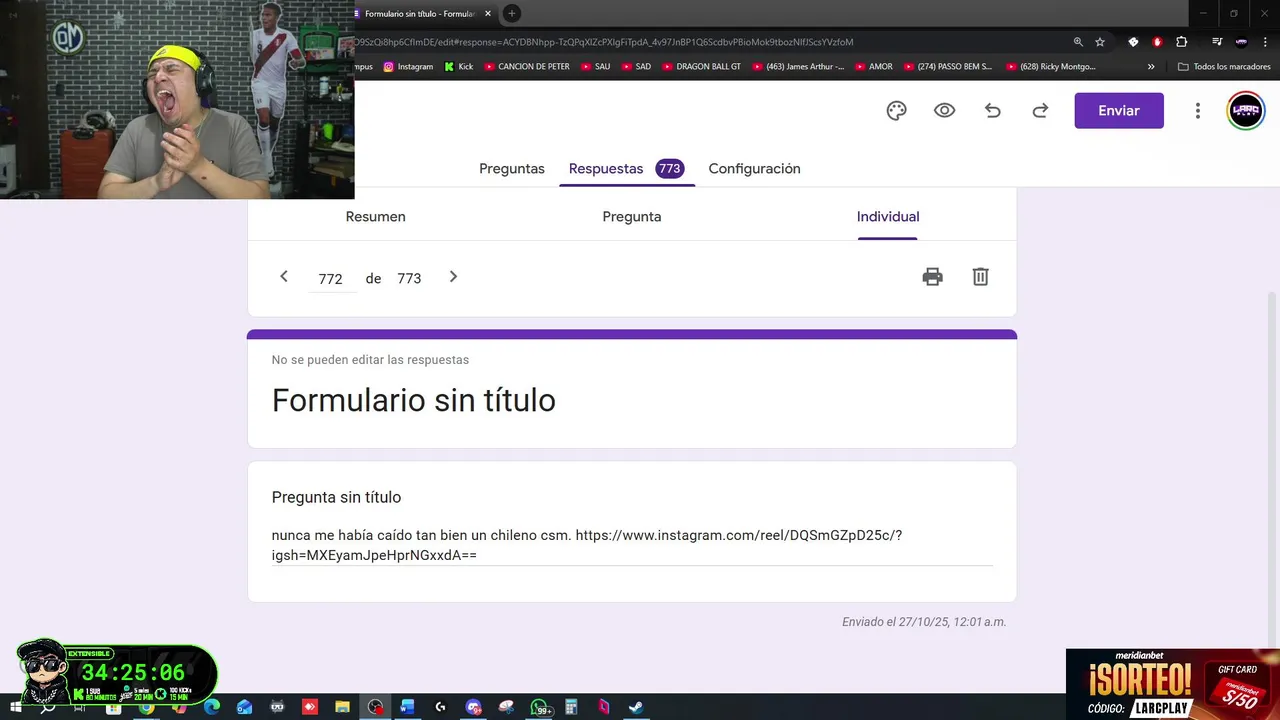This screenshot has height=720, width=1280.
Task: Redo the last change in the form
Action: (x=1040, y=111)
